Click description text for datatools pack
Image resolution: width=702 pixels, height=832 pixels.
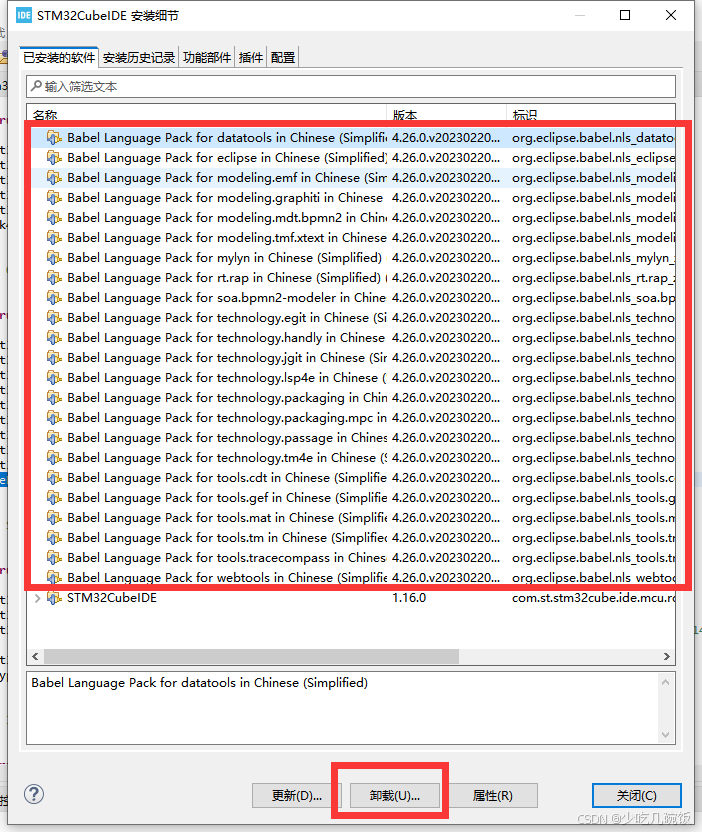[200, 683]
